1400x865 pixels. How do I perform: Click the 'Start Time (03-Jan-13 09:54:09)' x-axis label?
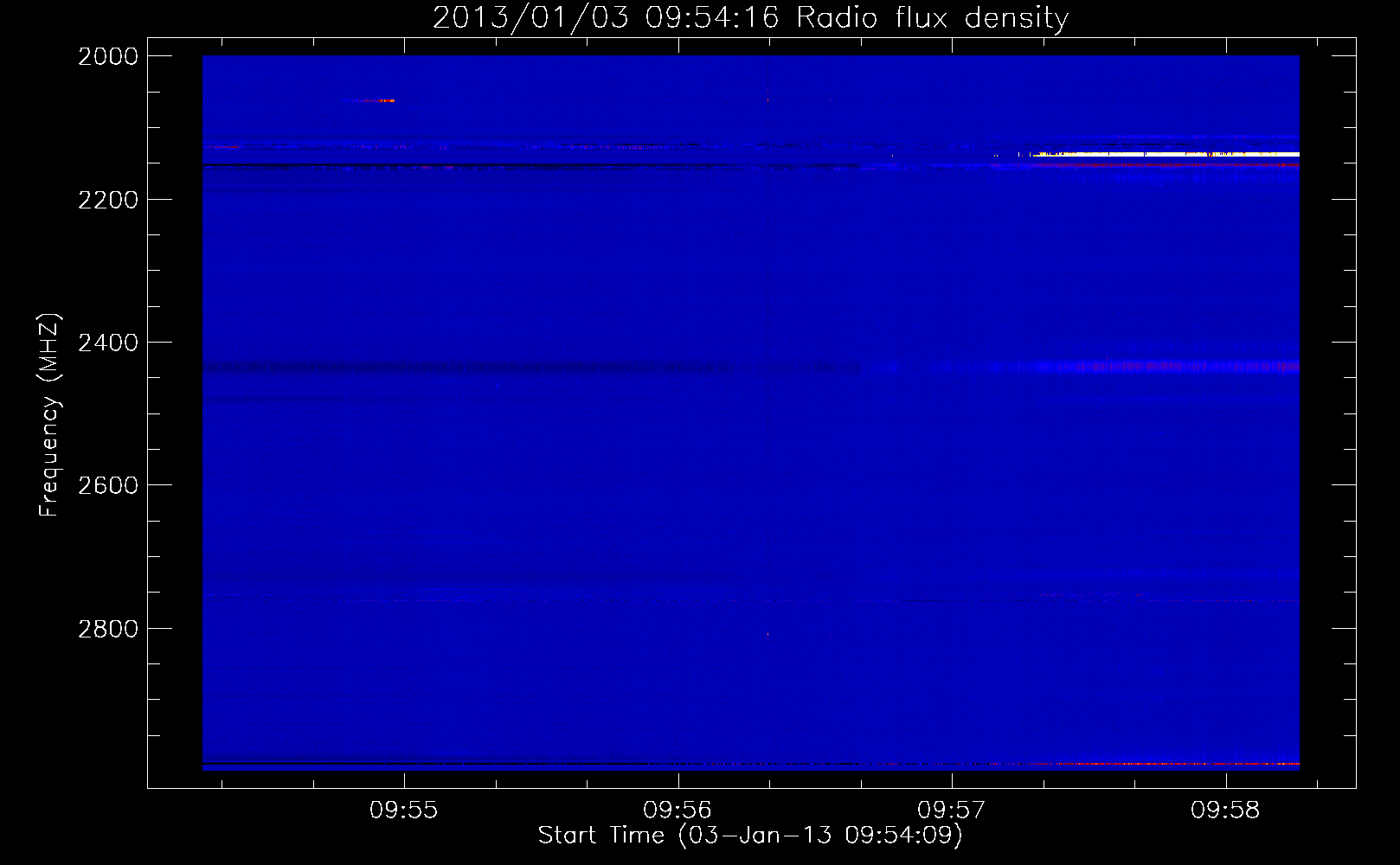click(750, 836)
